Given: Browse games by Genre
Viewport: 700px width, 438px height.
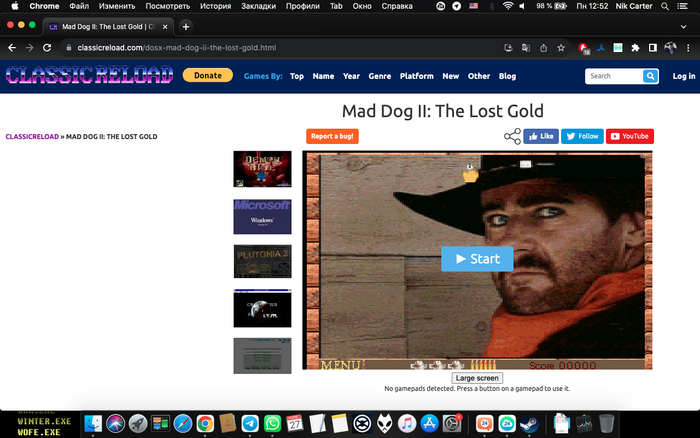Looking at the screenshot, I should (380, 76).
